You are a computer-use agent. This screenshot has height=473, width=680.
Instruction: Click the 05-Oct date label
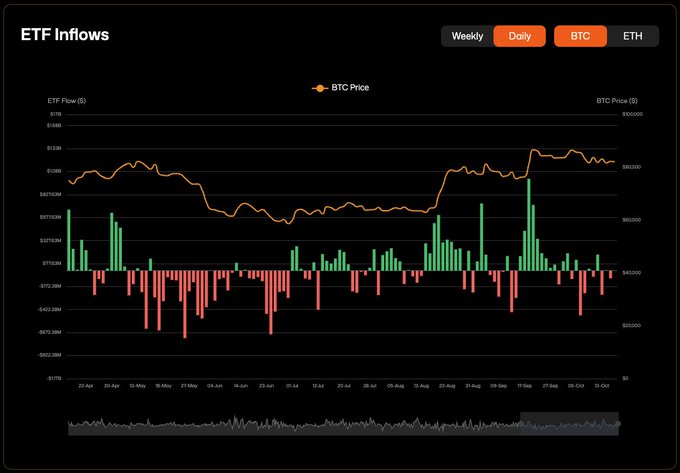(576, 386)
